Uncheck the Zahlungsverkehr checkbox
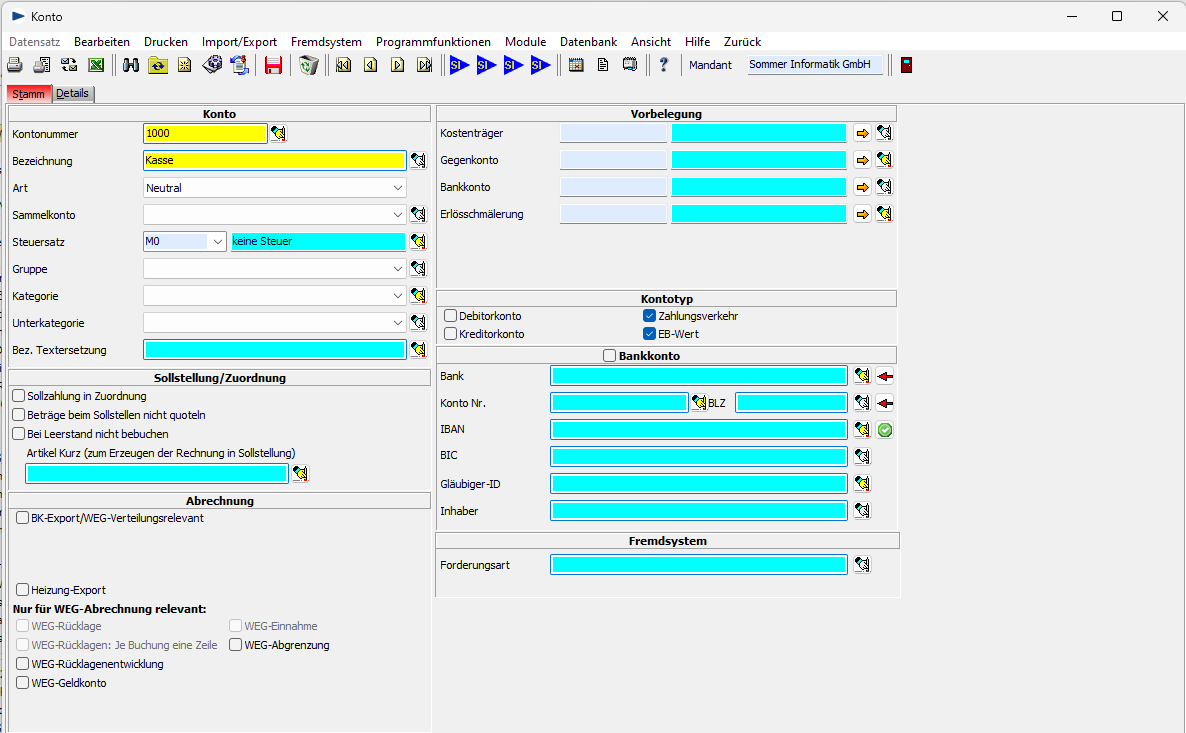This screenshot has height=733, width=1186. tap(650, 316)
